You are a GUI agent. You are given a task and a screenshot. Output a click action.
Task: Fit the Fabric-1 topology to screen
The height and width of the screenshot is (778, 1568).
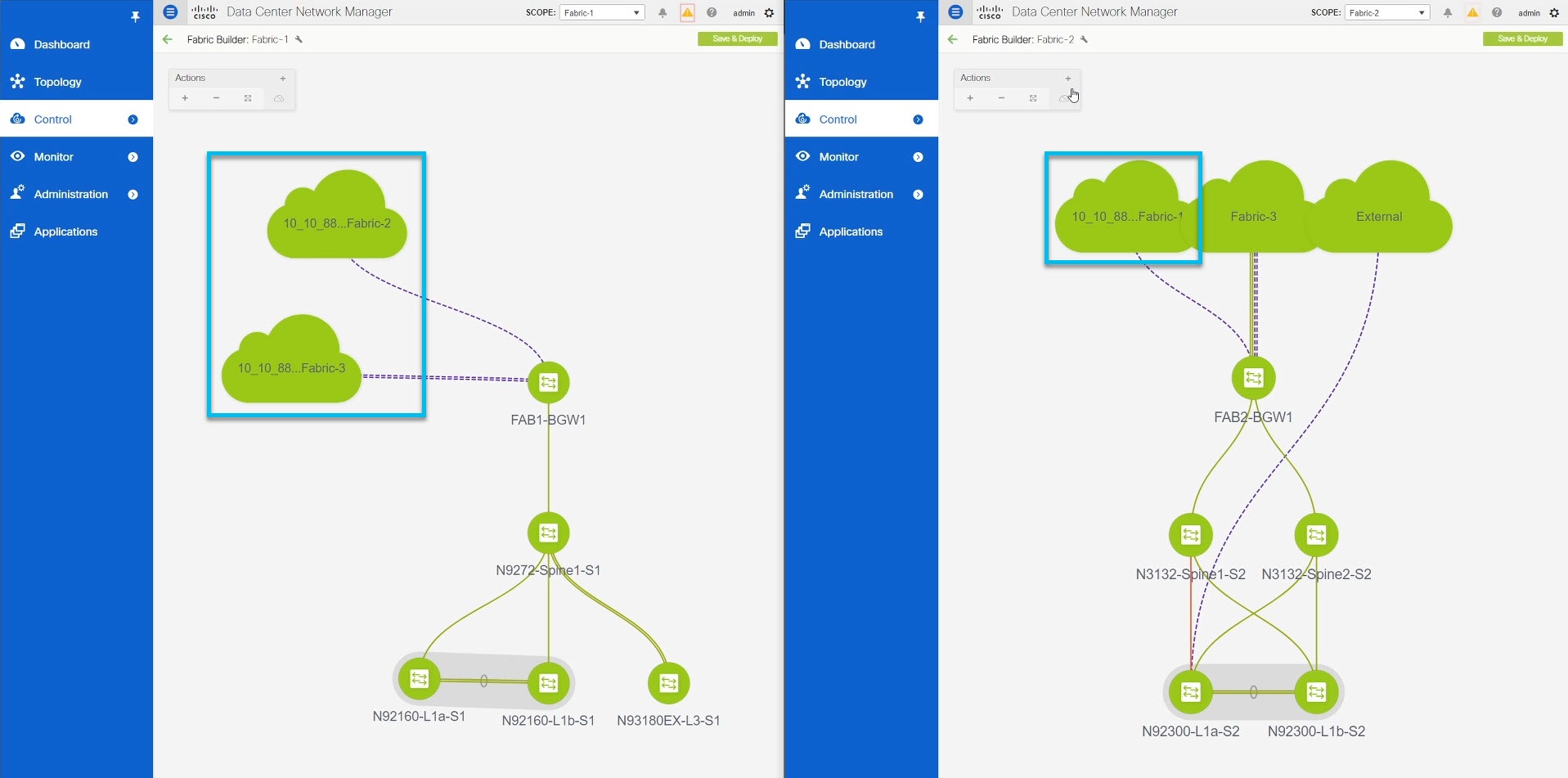(248, 98)
